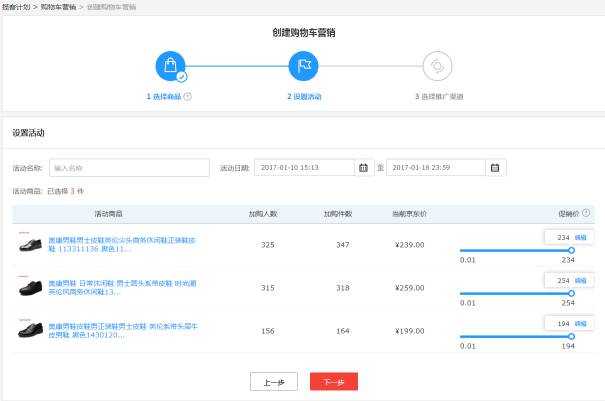This screenshot has height=401, width=605.
Task: Click help icon beside step 1 label
Action: tap(188, 97)
